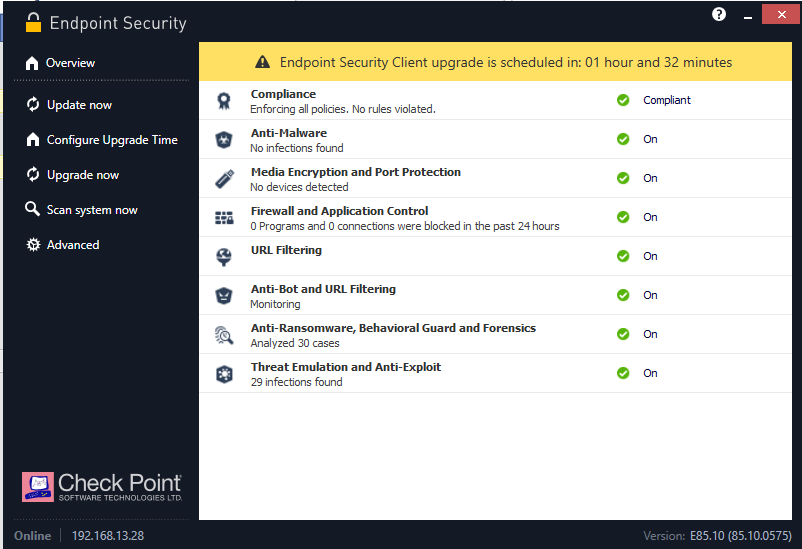
Task: Open Configure Upgrade Time option
Action: tap(111, 140)
